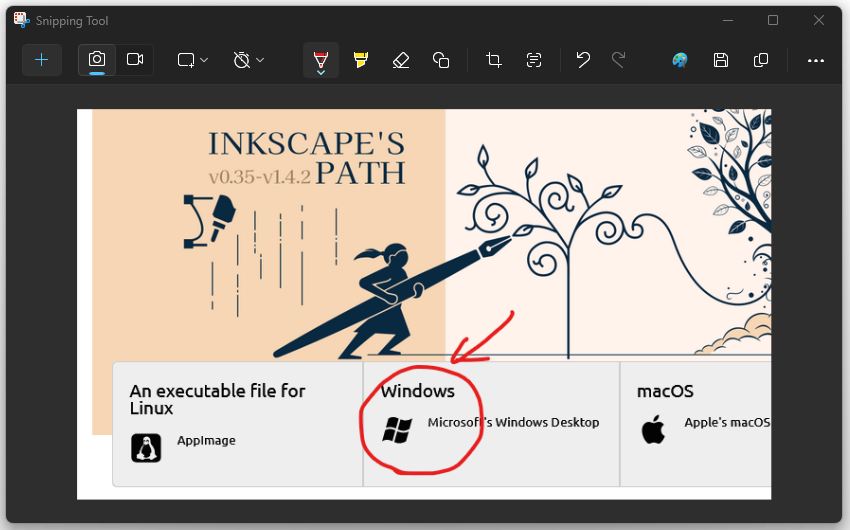Image resolution: width=850 pixels, height=530 pixels.
Task: Click the Linux penguin AppImage icon
Action: pos(146,448)
